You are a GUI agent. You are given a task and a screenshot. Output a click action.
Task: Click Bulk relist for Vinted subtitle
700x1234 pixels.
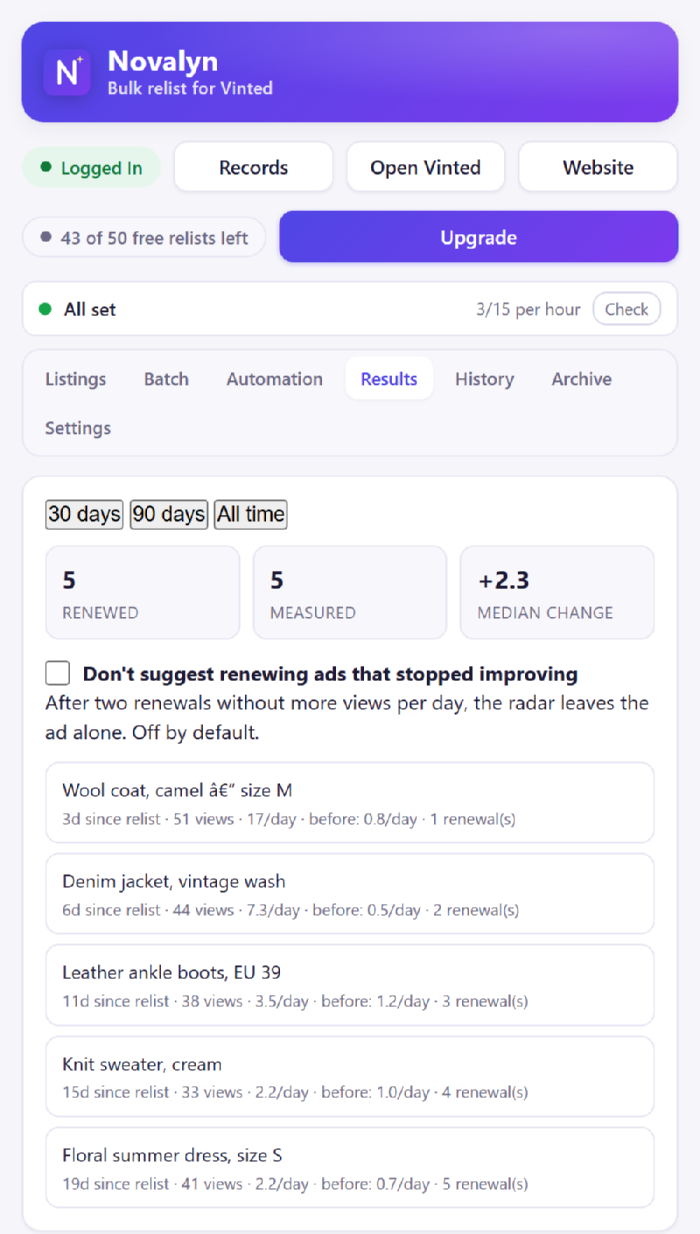[x=190, y=88]
